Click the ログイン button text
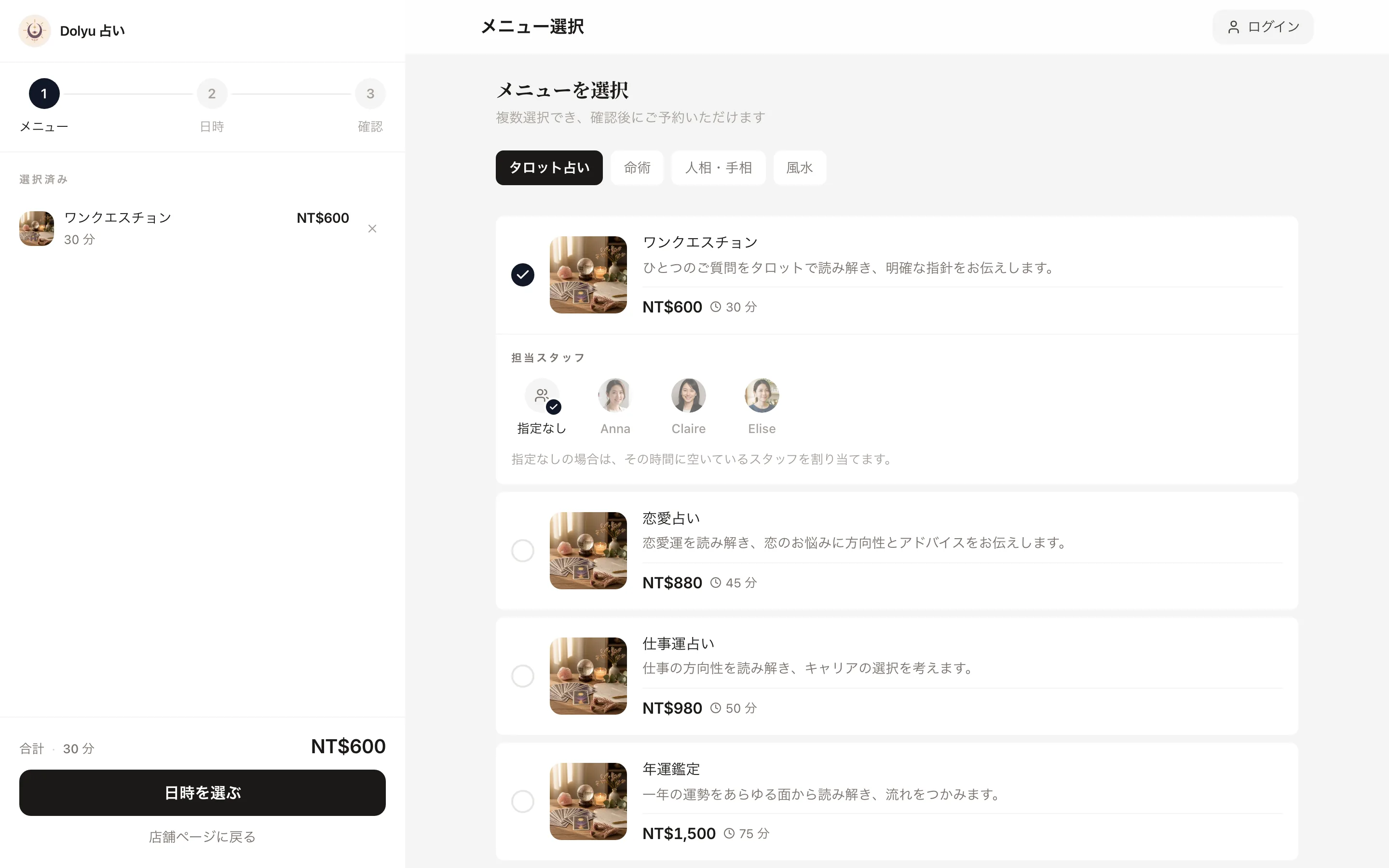 click(x=1274, y=27)
